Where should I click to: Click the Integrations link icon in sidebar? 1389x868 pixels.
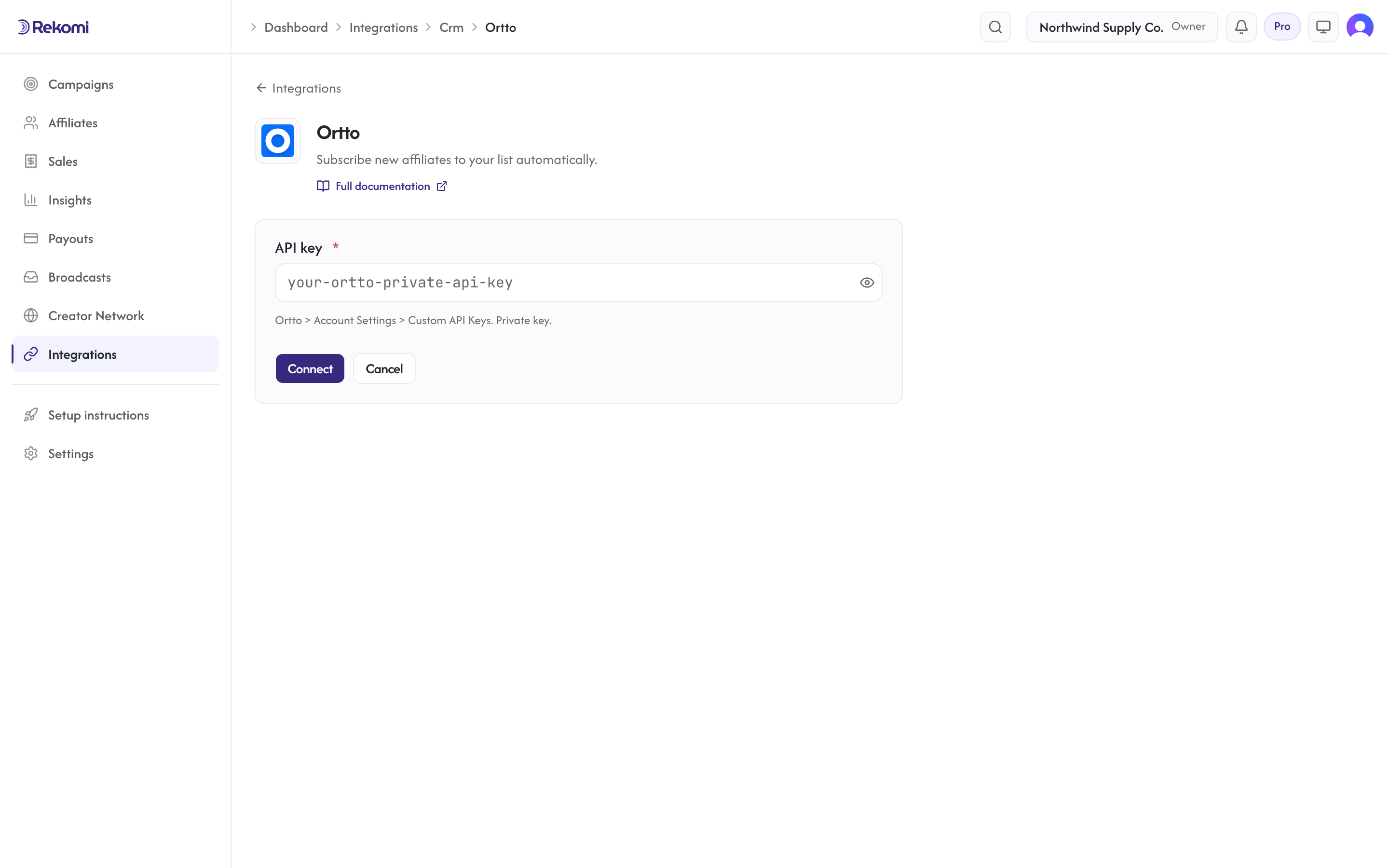coord(31,354)
